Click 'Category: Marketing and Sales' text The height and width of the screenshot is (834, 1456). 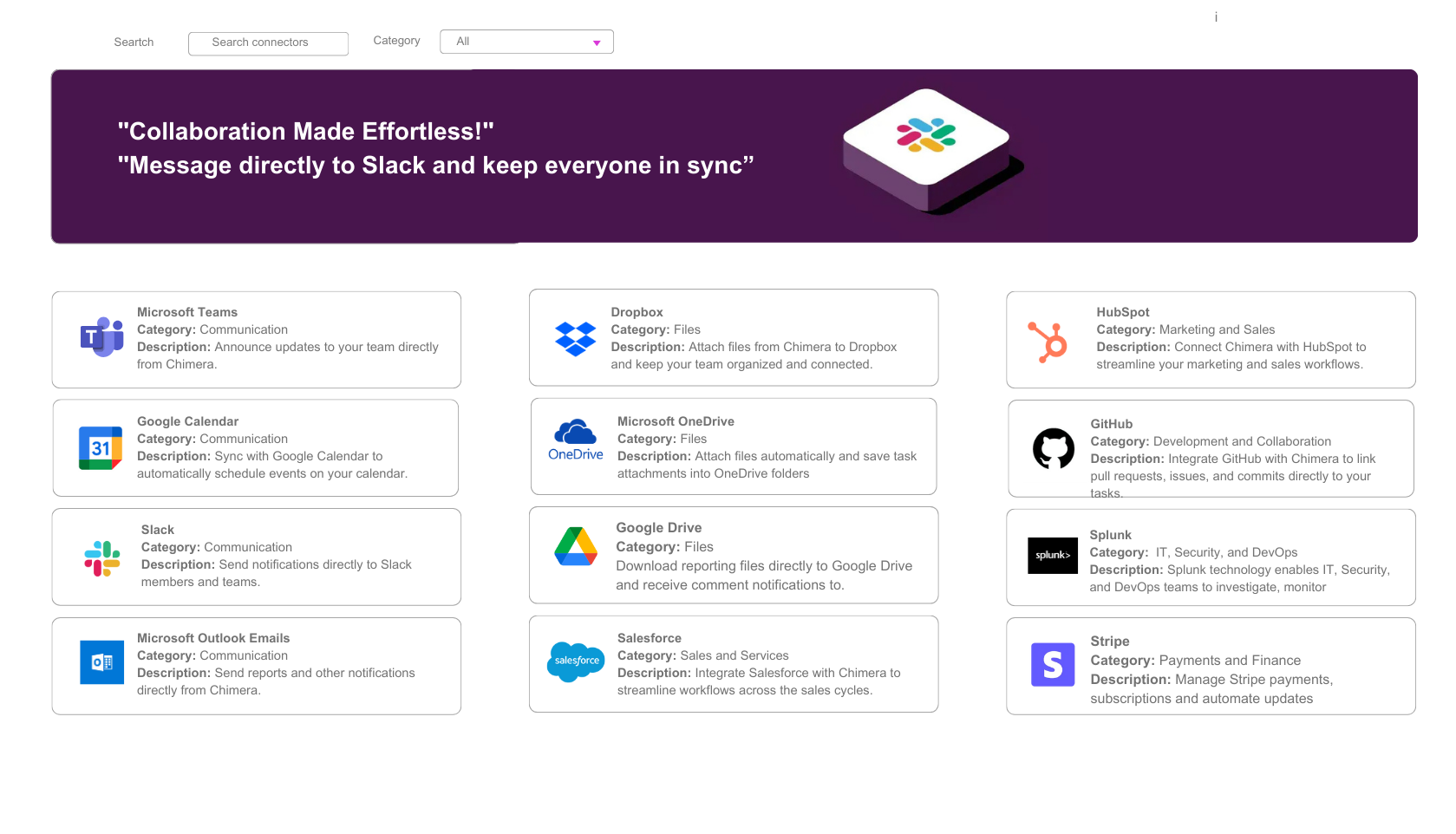click(1185, 329)
